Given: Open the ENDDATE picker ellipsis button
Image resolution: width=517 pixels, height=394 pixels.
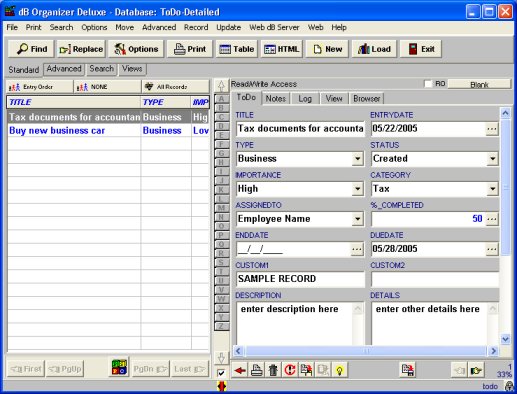Looking at the screenshot, I should [357, 249].
